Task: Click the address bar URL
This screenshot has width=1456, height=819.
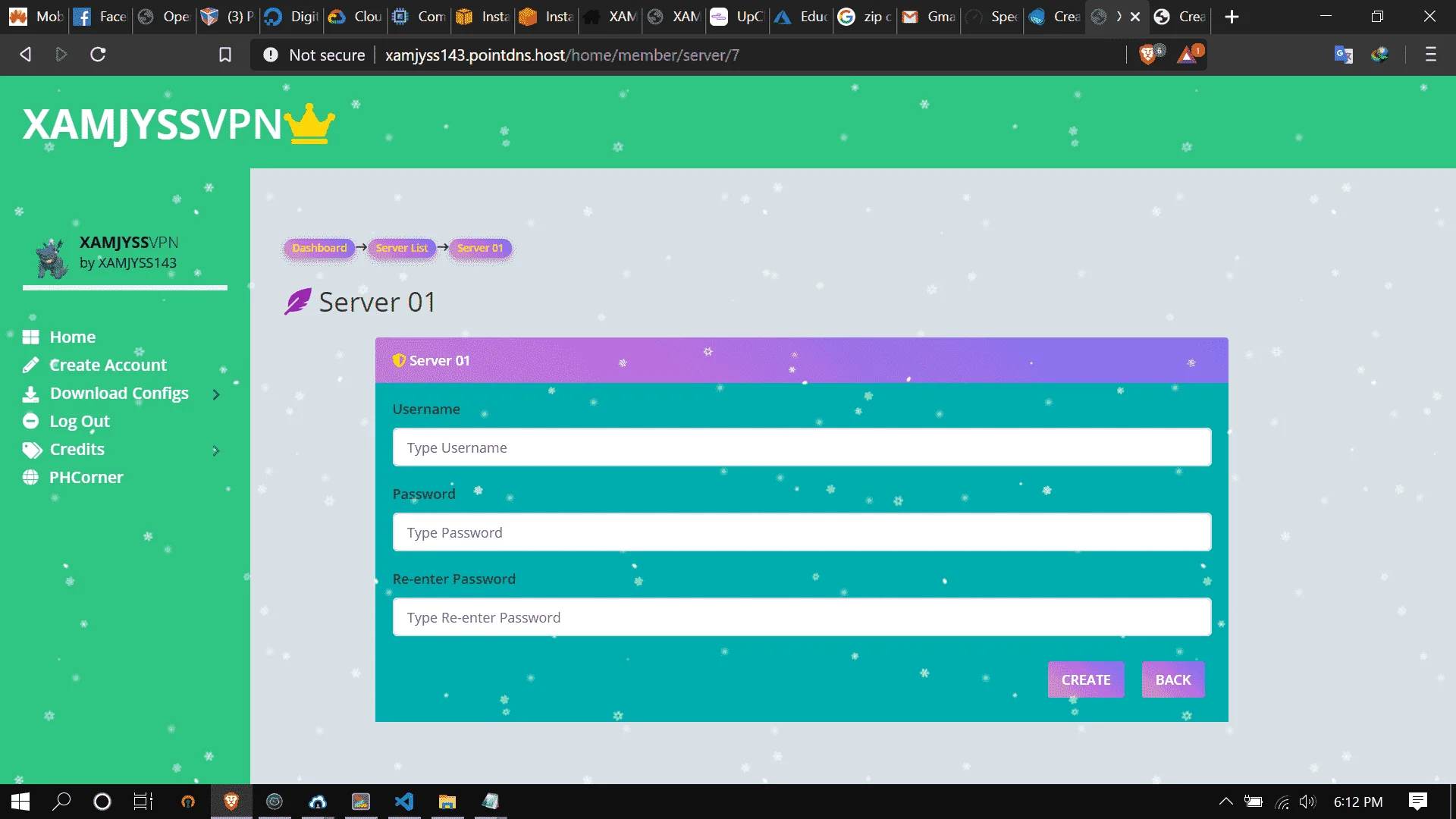Action: [x=562, y=55]
